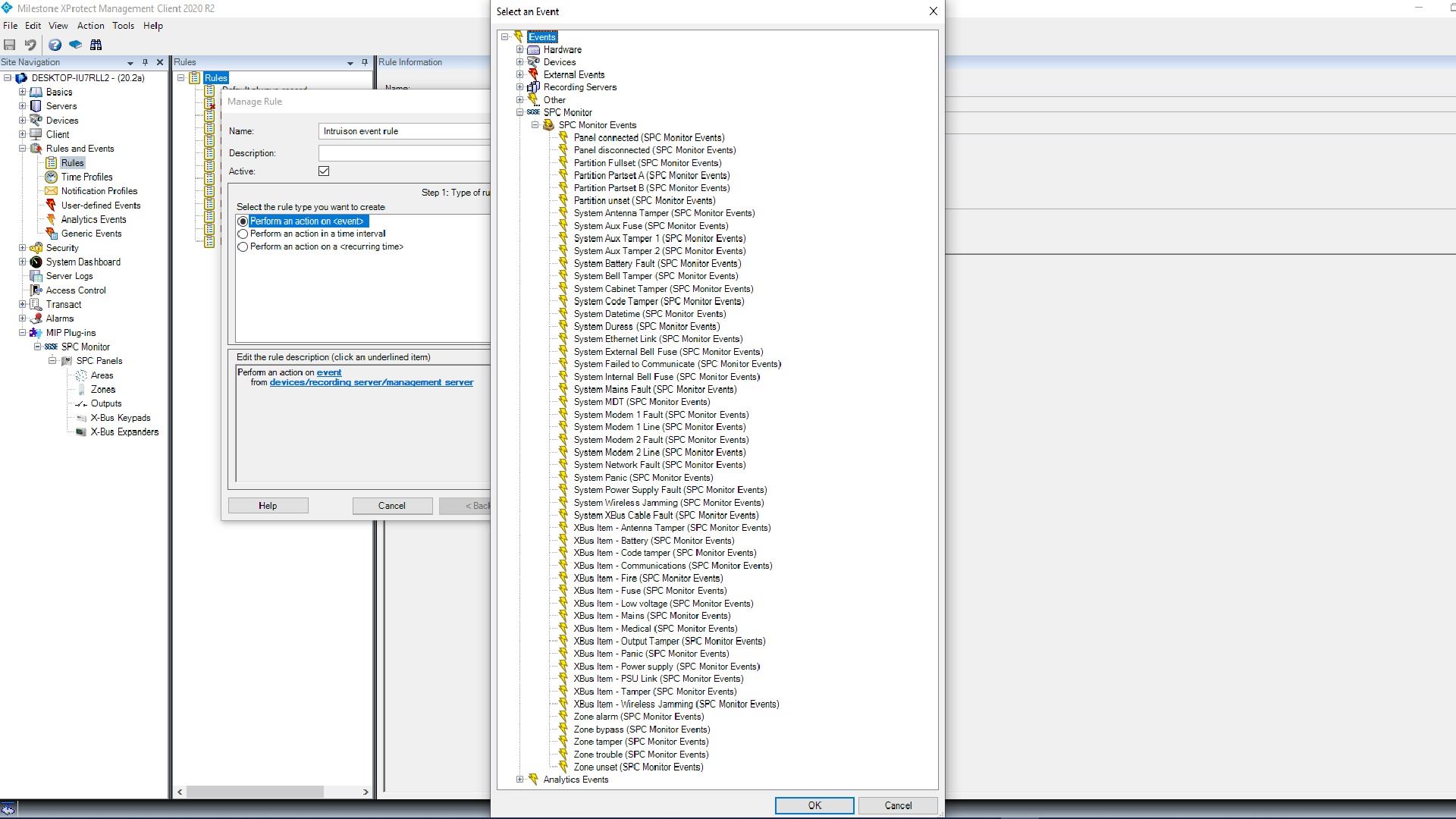Click the Panel connected event lightning icon
Screen dimensions: 1456x819
coord(563,137)
